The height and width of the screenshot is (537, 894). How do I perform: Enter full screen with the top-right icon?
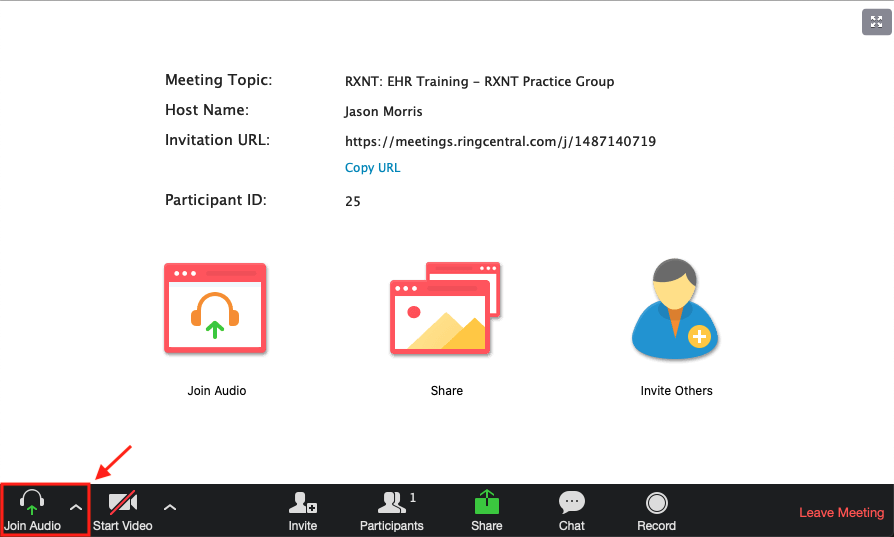876,22
